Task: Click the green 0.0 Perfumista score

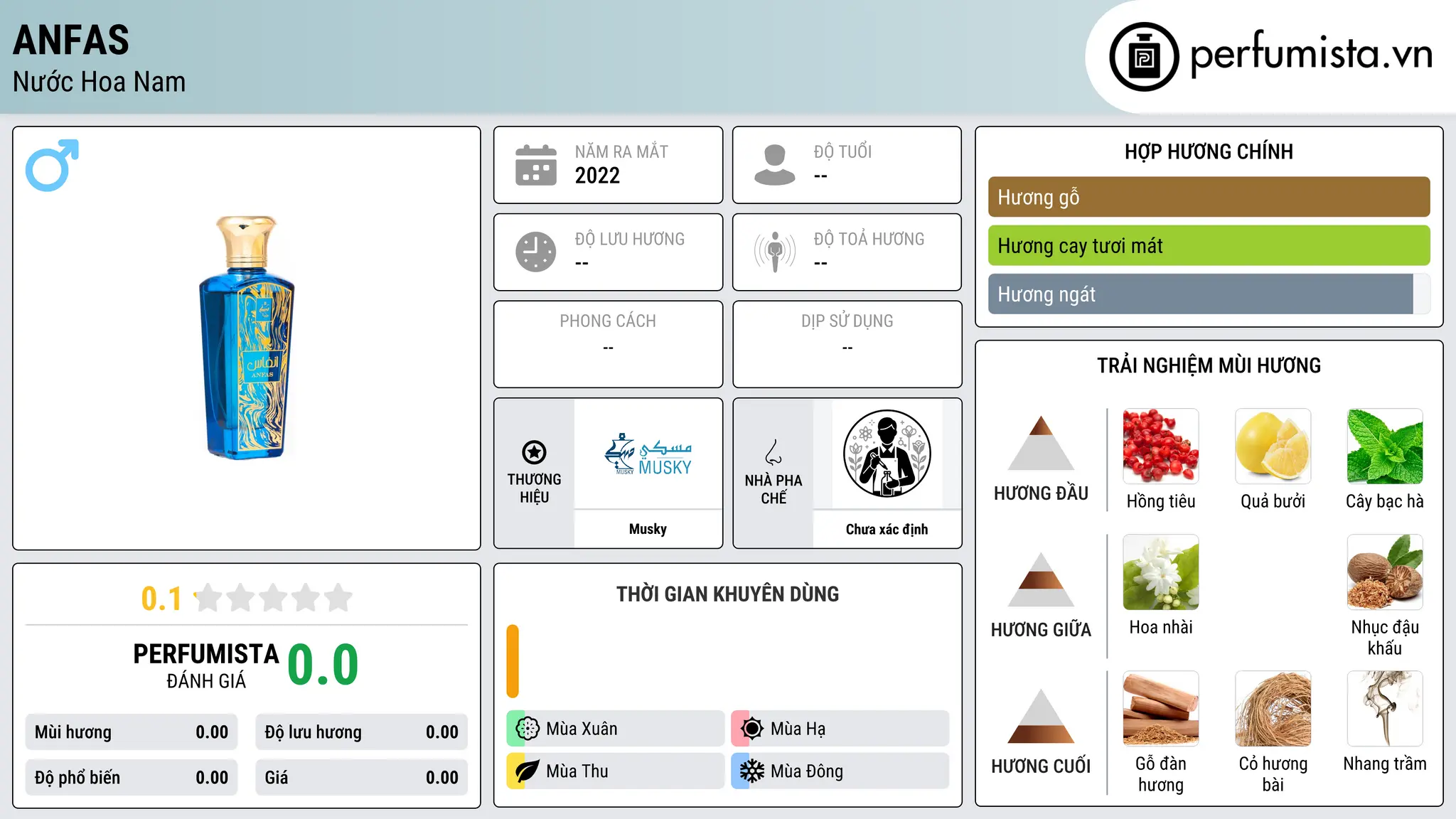Action: 323,665
